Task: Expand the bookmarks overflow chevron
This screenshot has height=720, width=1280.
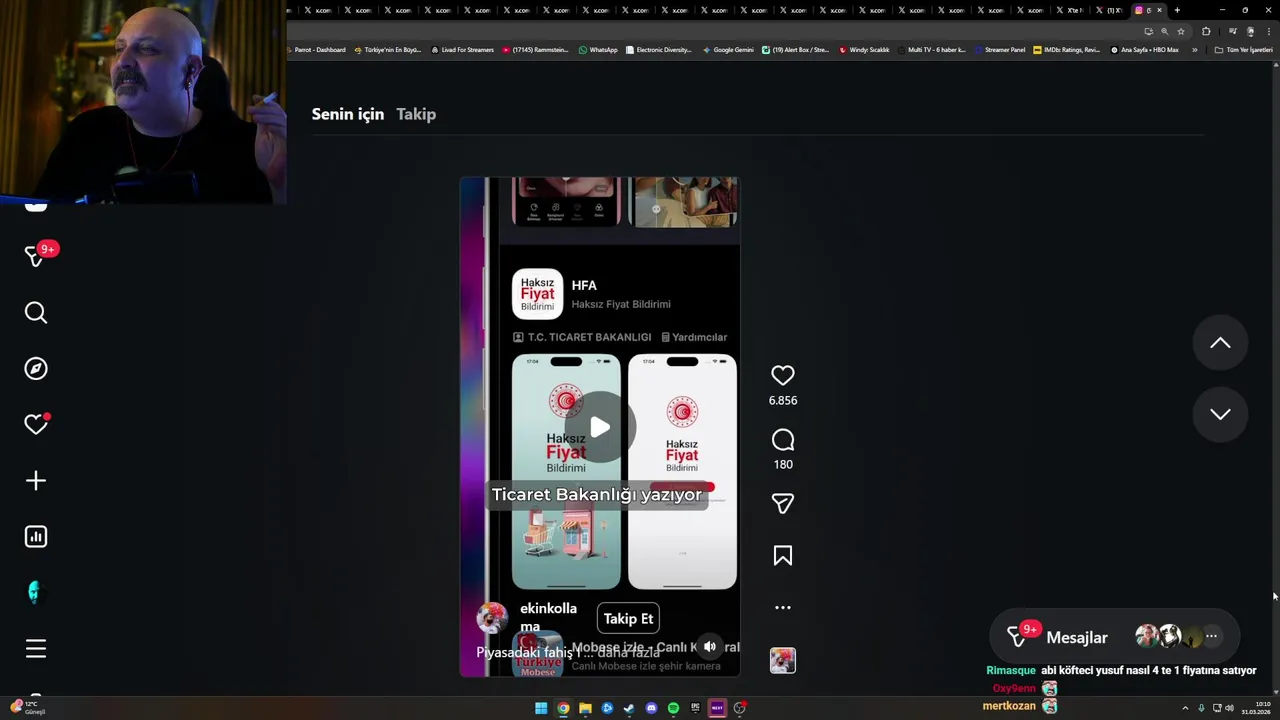Action: pos(1194,50)
